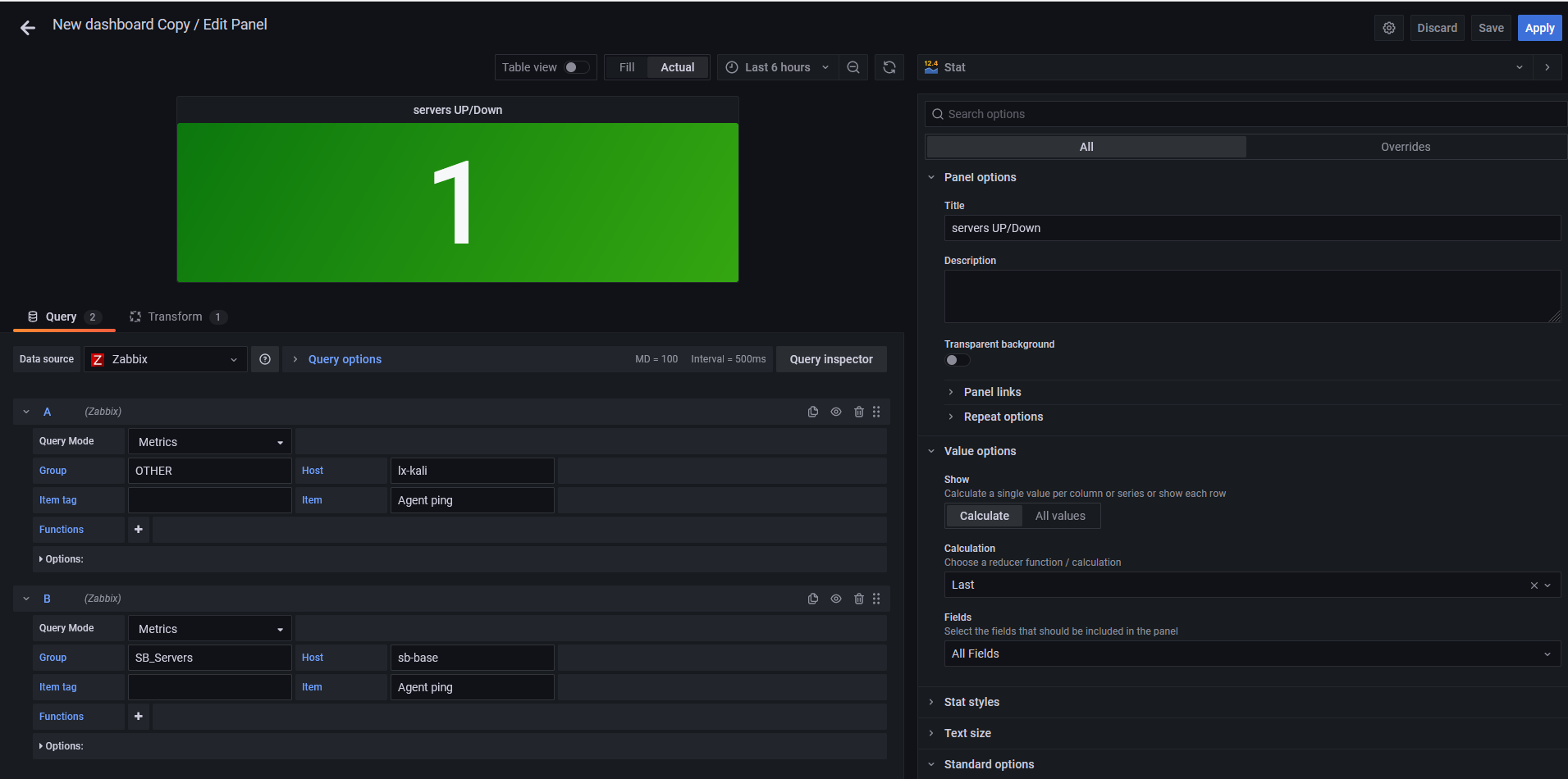Image resolution: width=1568 pixels, height=779 pixels.
Task: Zoom out the time range
Action: point(853,67)
